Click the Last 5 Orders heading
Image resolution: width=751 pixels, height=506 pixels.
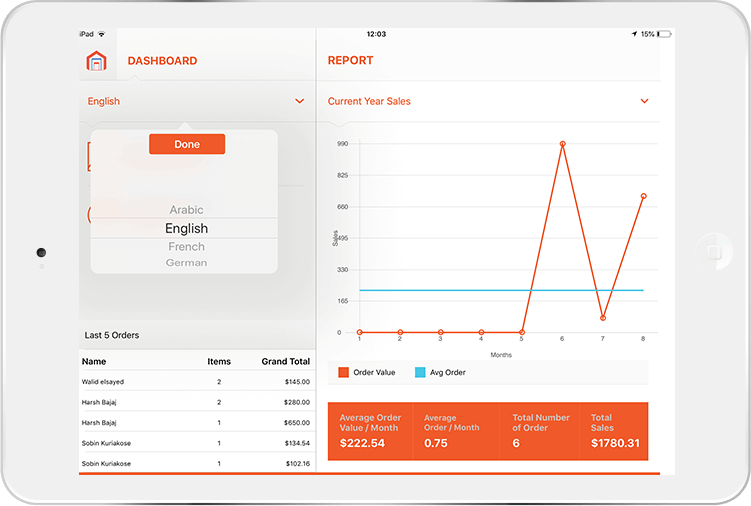tap(112, 335)
